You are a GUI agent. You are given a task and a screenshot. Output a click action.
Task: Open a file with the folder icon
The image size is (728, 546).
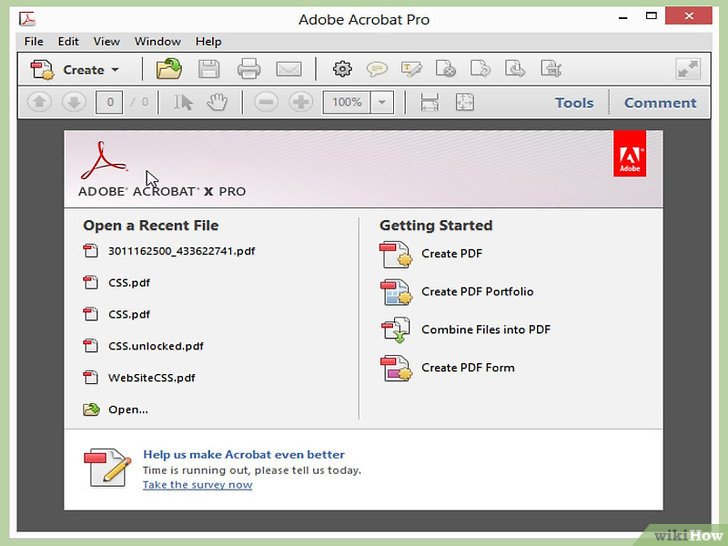pyautogui.click(x=169, y=69)
